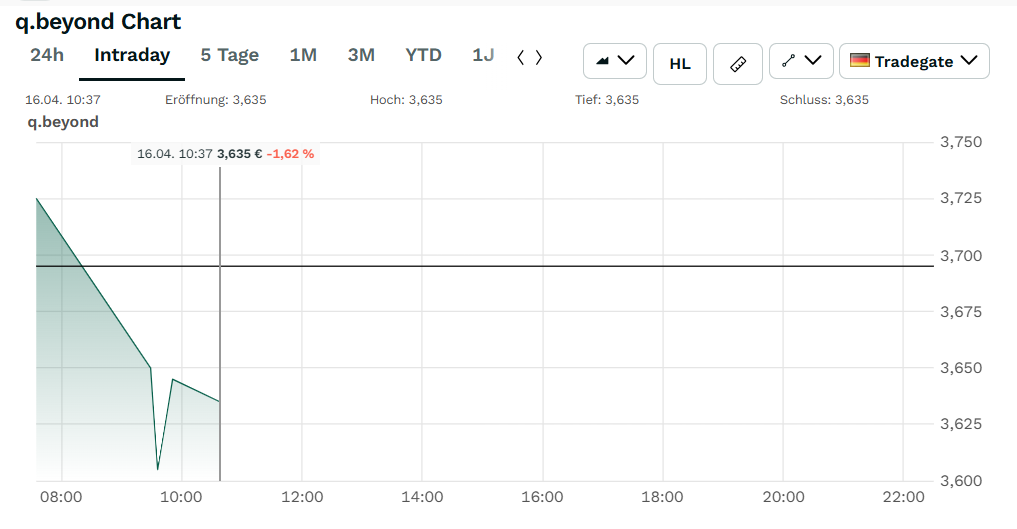Image resolution: width=1017 pixels, height=529 pixels.
Task: Select the 3M time range
Action: click(361, 55)
